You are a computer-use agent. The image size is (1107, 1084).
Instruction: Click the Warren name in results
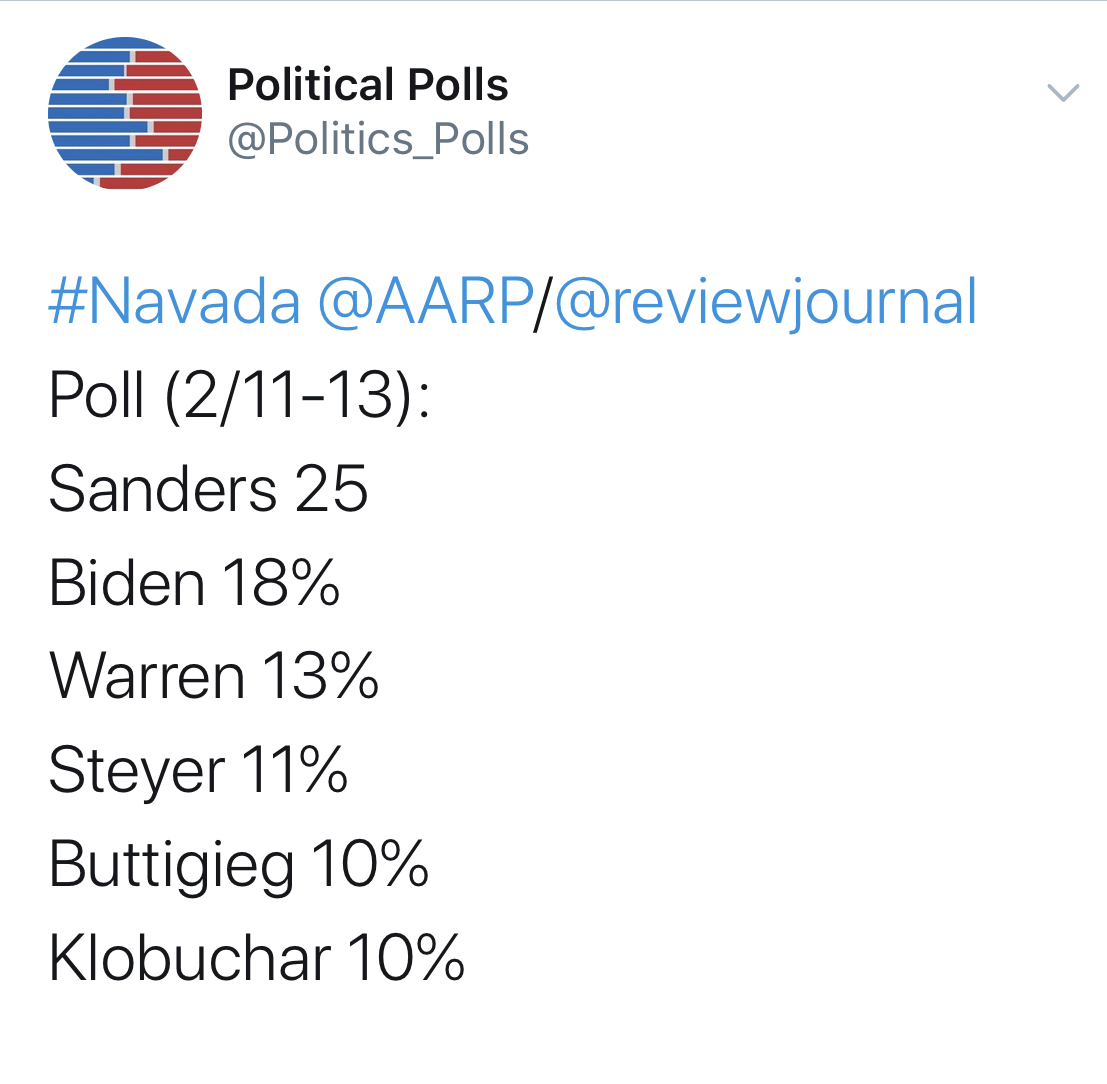click(147, 677)
